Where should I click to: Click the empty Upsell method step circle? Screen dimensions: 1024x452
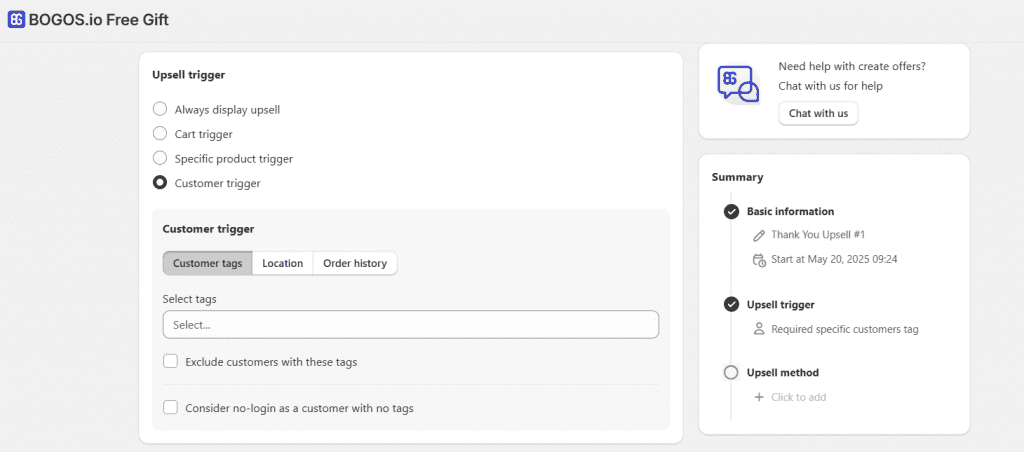pos(731,373)
